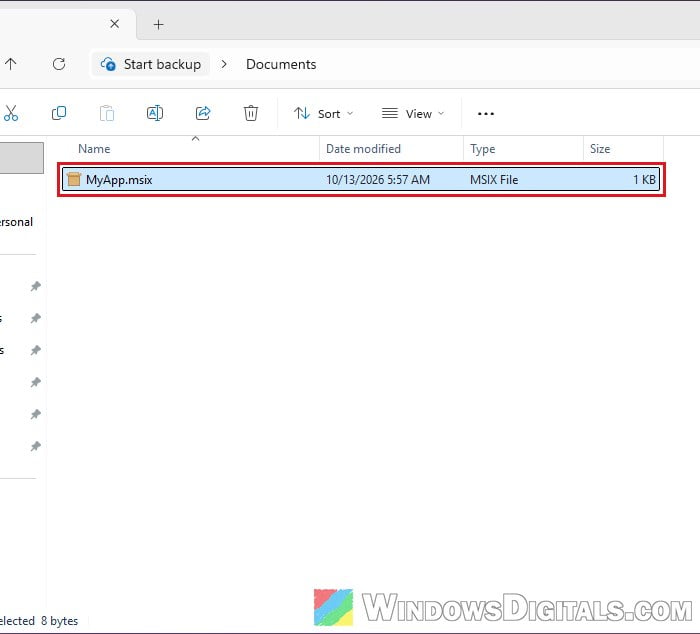Sort files by Date modified column

(x=363, y=149)
